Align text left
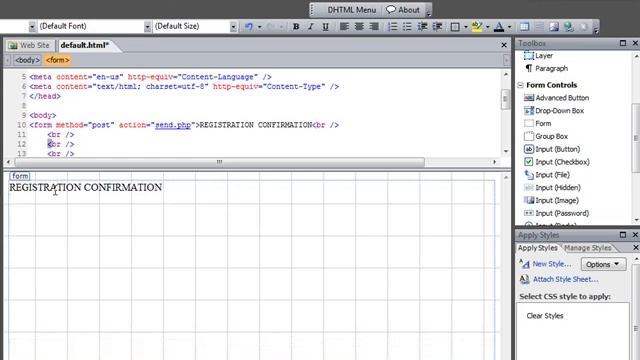Viewport: 640px width, 360px height. tap(344, 27)
